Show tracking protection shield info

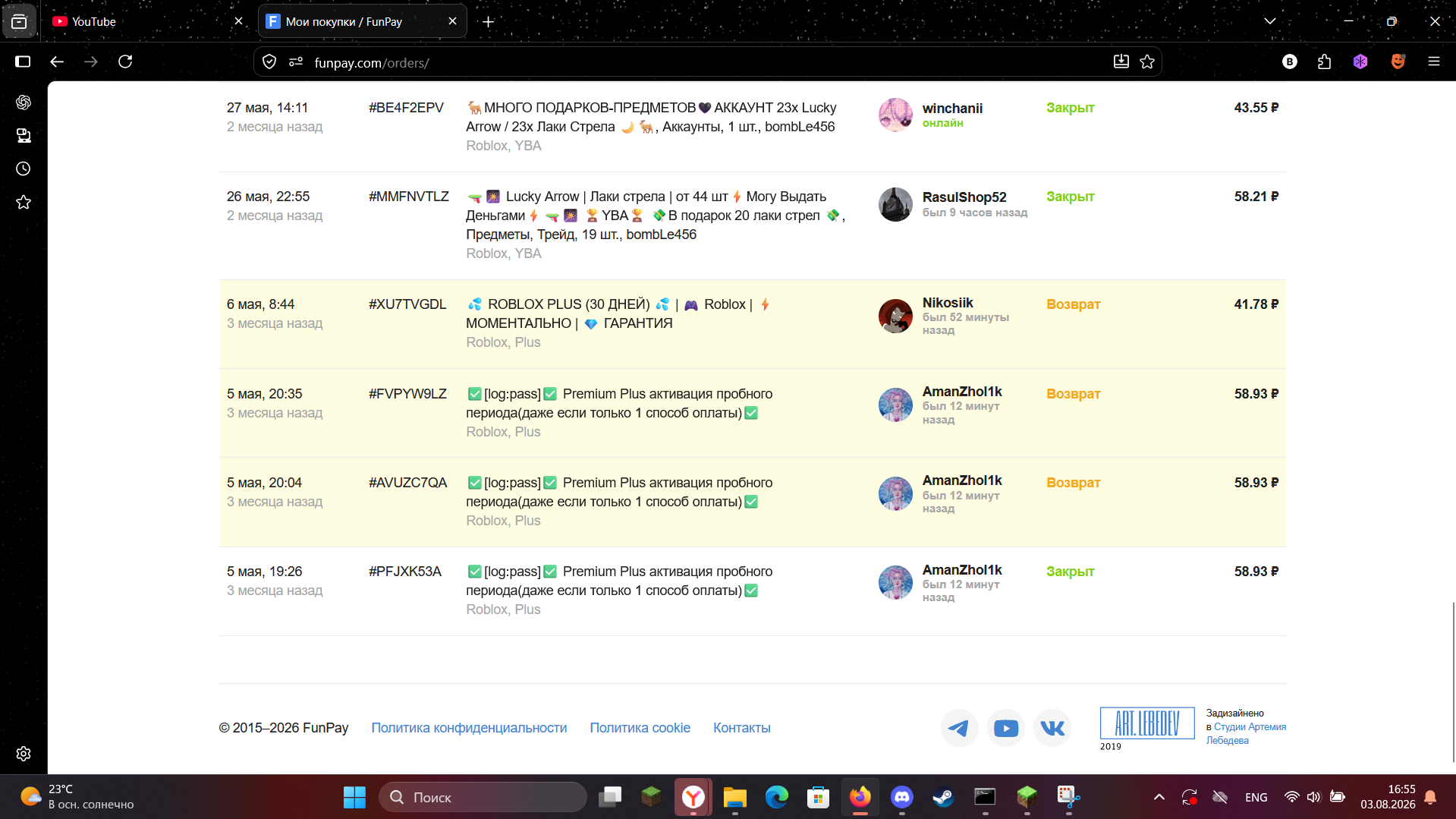[x=269, y=62]
